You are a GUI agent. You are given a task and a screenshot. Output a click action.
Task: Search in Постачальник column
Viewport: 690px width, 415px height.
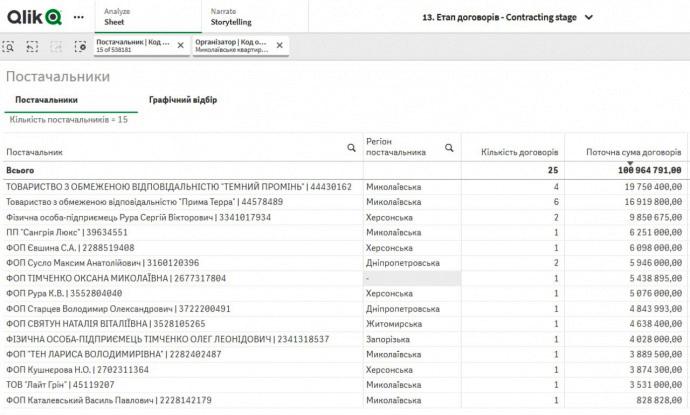[x=351, y=148]
